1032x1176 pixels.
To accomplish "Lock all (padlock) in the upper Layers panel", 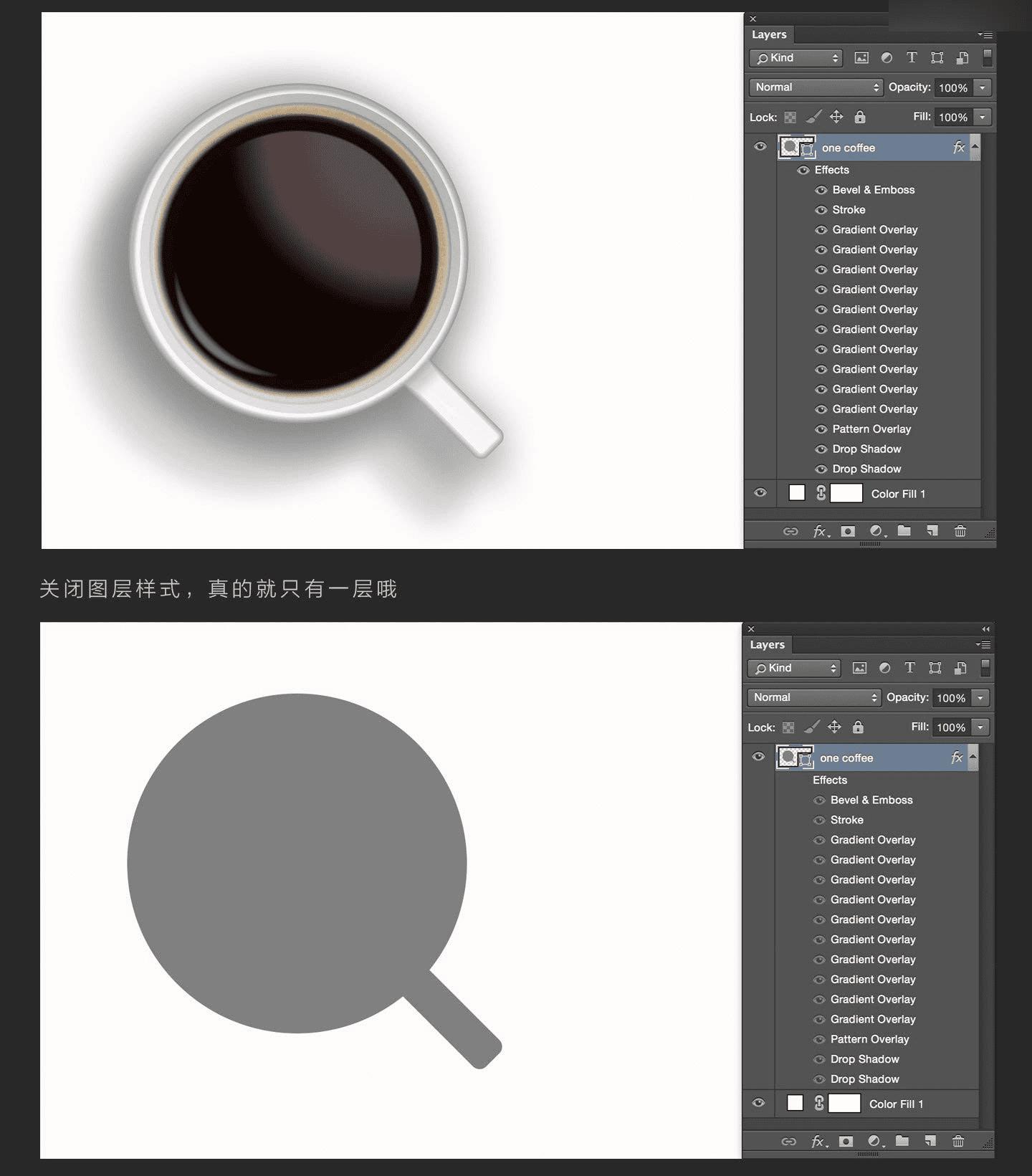I will 860,116.
